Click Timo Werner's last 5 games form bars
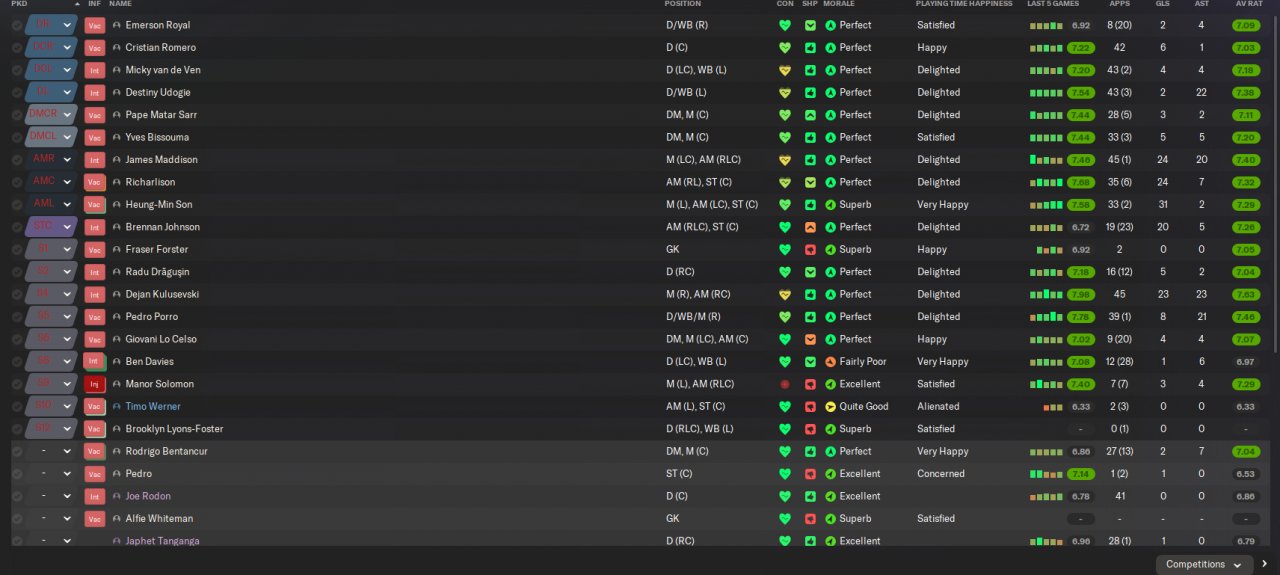 click(1053, 407)
